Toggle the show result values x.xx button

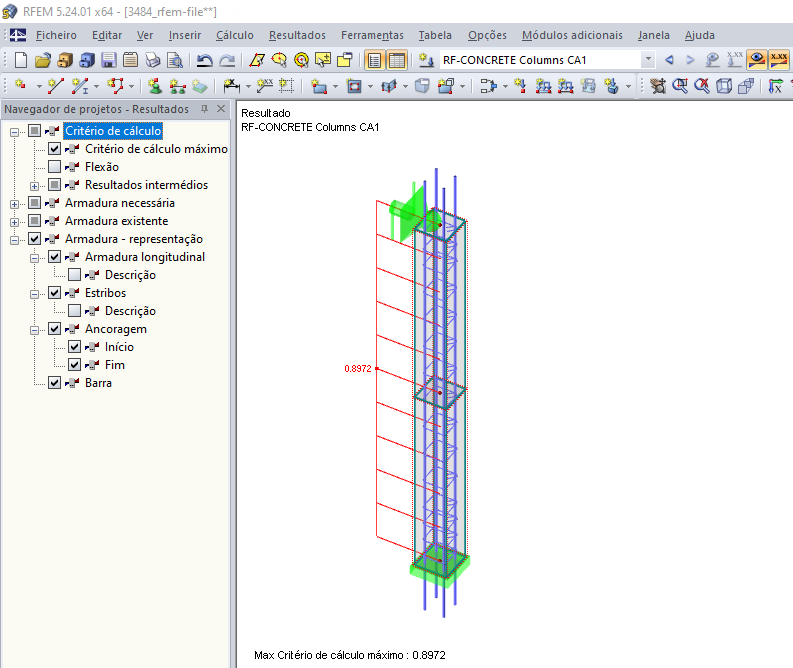point(779,60)
